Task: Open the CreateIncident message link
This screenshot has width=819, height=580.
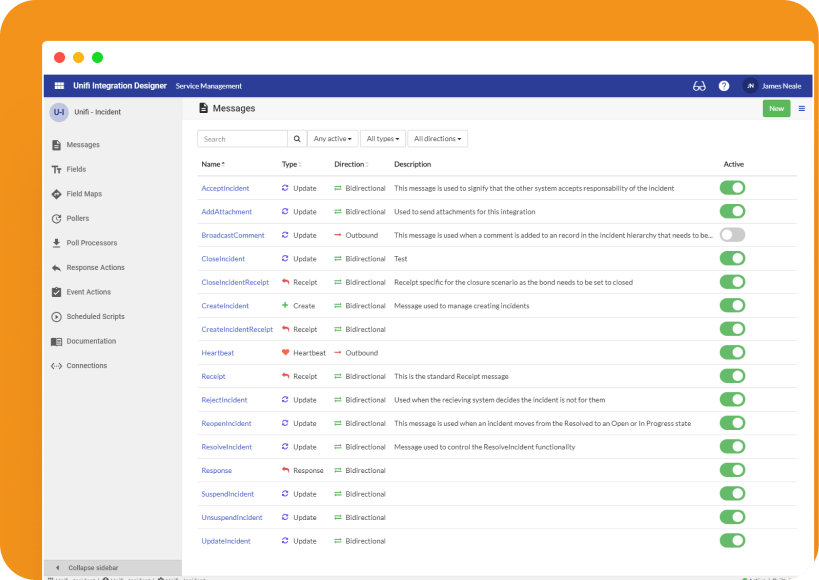Action: pos(225,306)
